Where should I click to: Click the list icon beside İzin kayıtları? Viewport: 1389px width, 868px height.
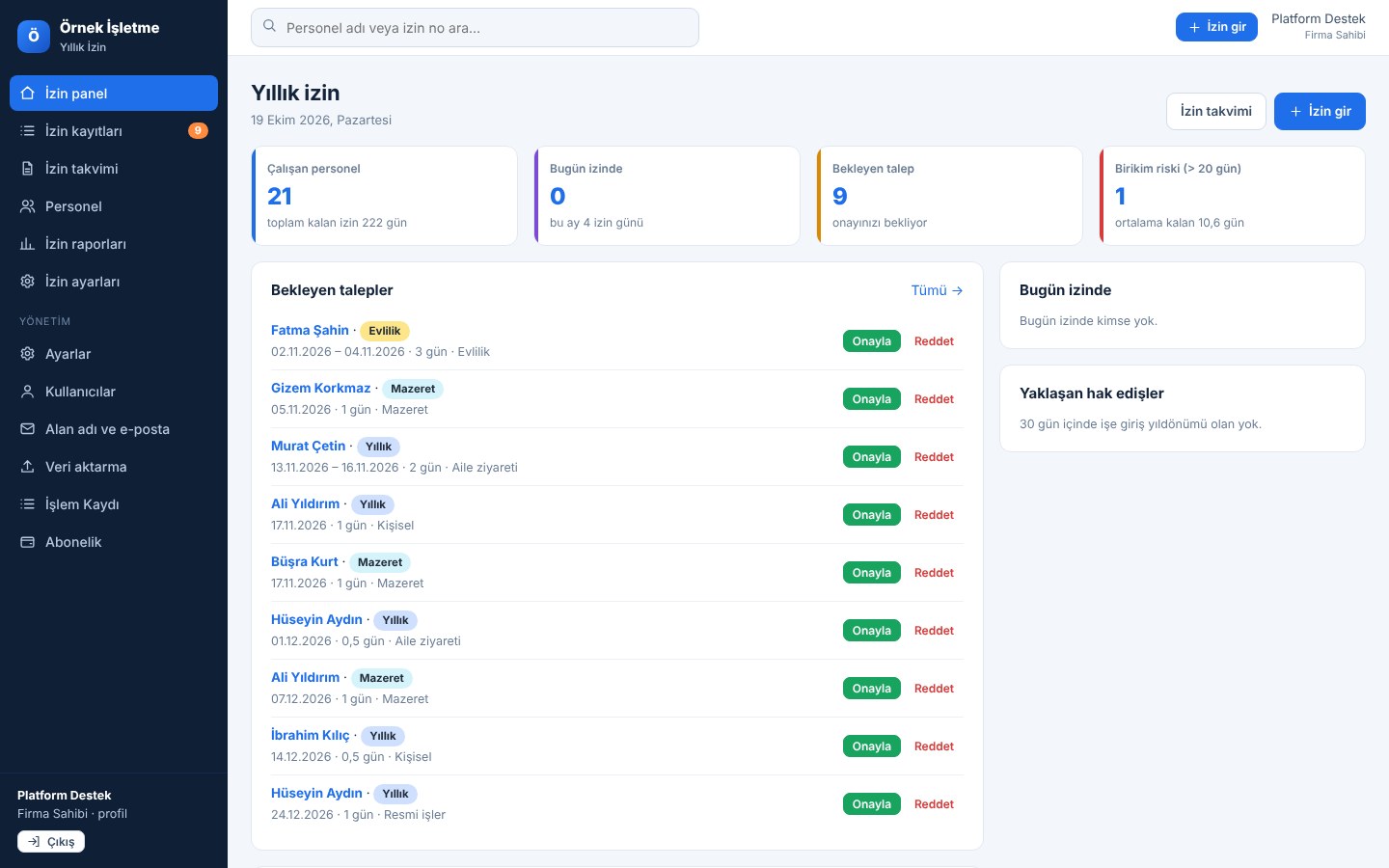(28, 131)
